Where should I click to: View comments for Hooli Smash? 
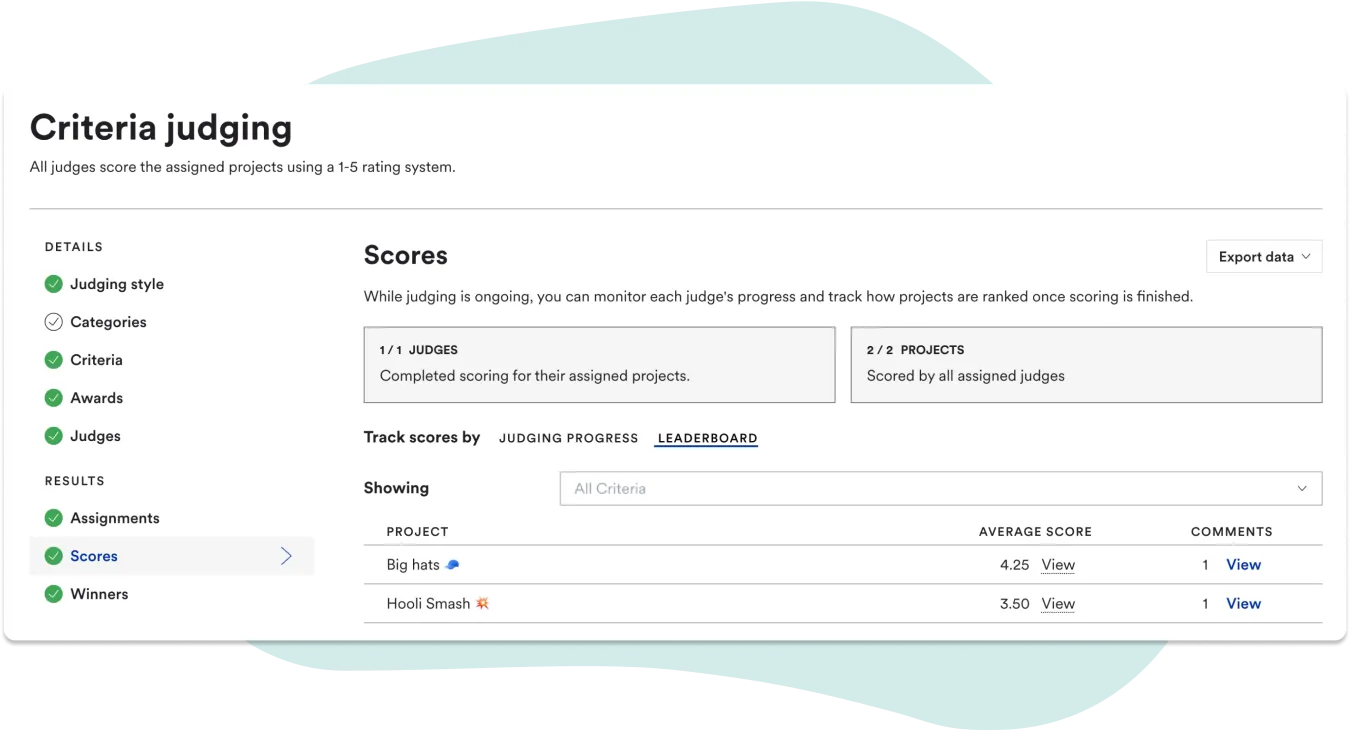click(x=1243, y=603)
